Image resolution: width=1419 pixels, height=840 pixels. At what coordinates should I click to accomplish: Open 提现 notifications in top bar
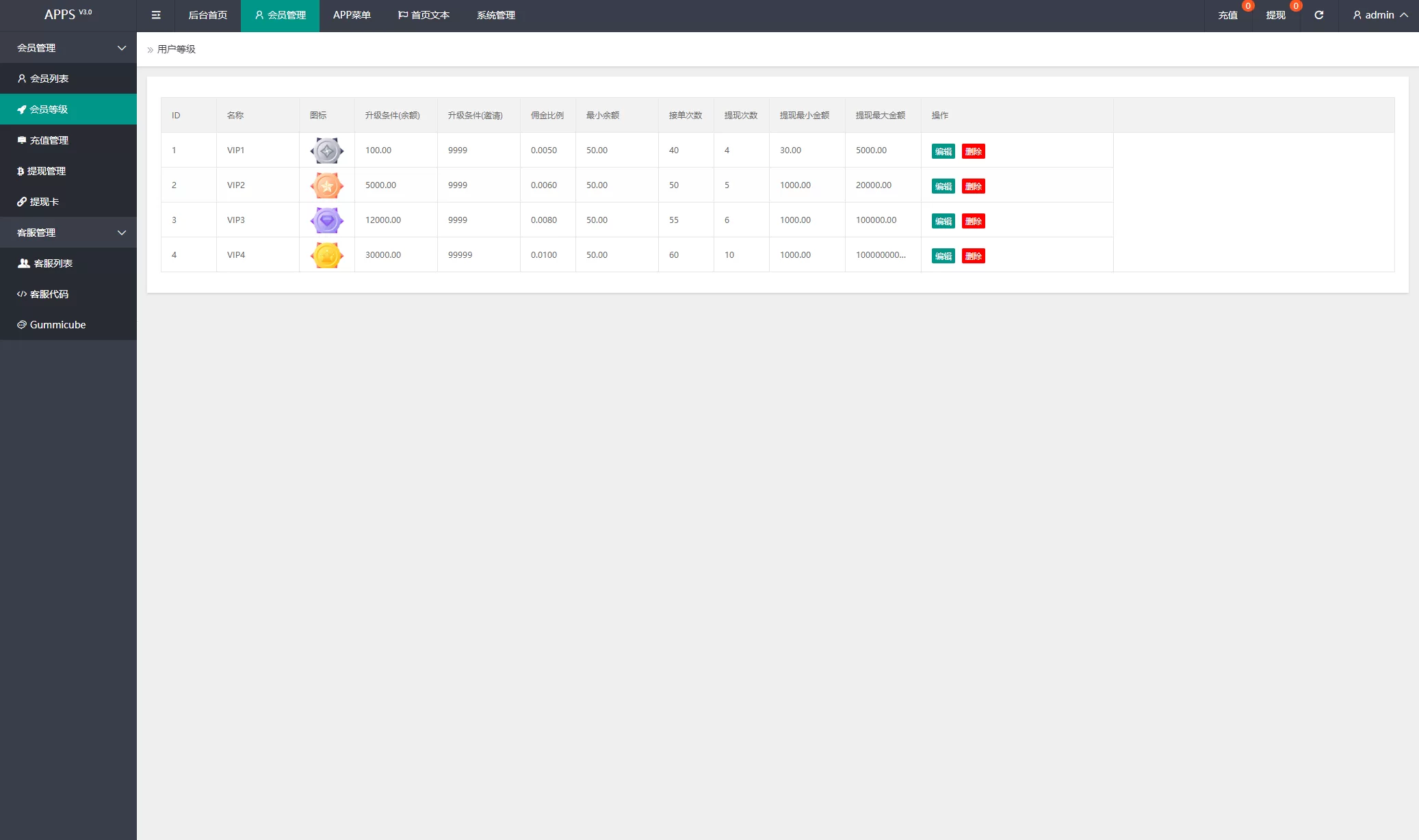click(x=1275, y=15)
